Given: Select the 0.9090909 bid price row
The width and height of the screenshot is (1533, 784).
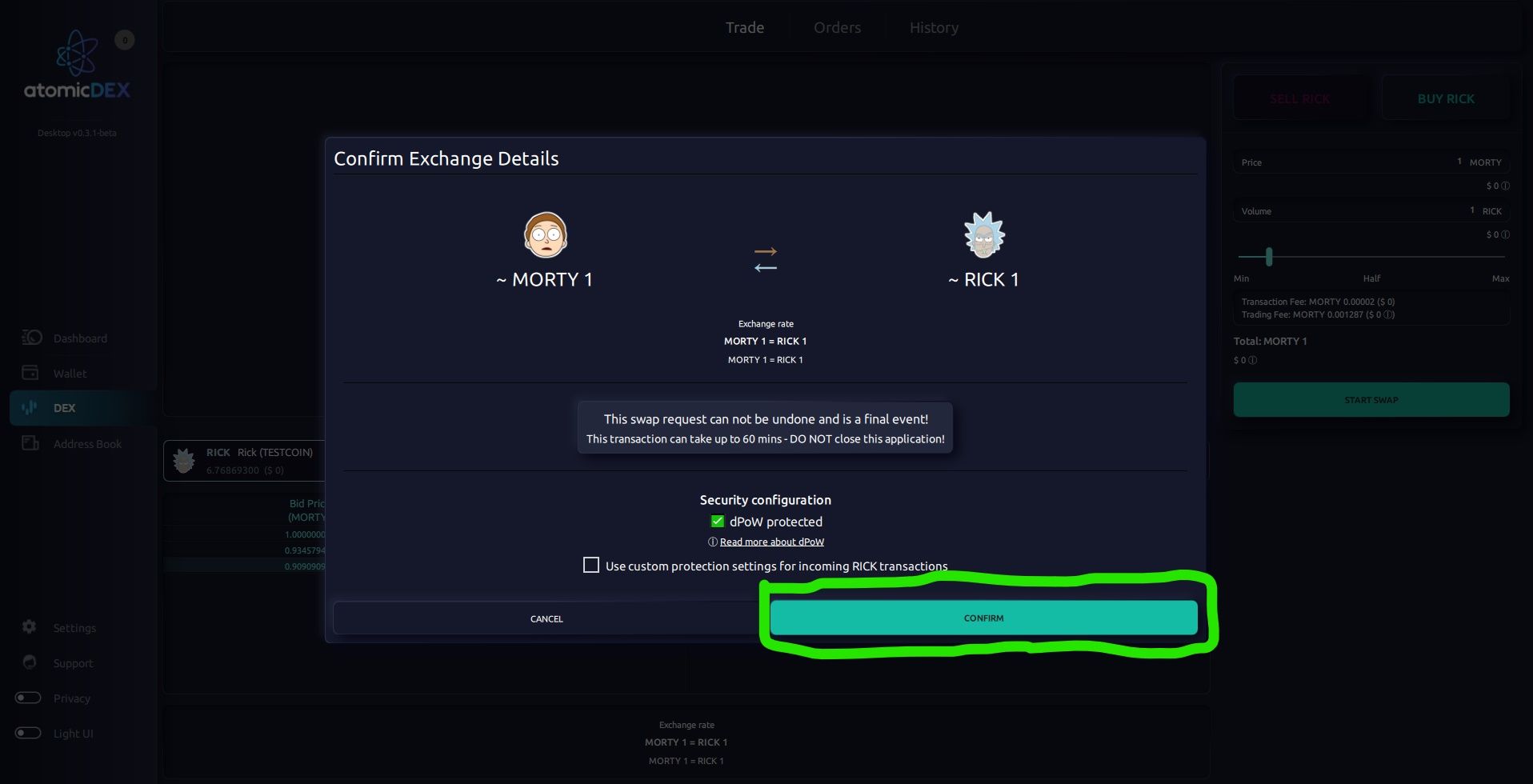Looking at the screenshot, I should point(245,566).
